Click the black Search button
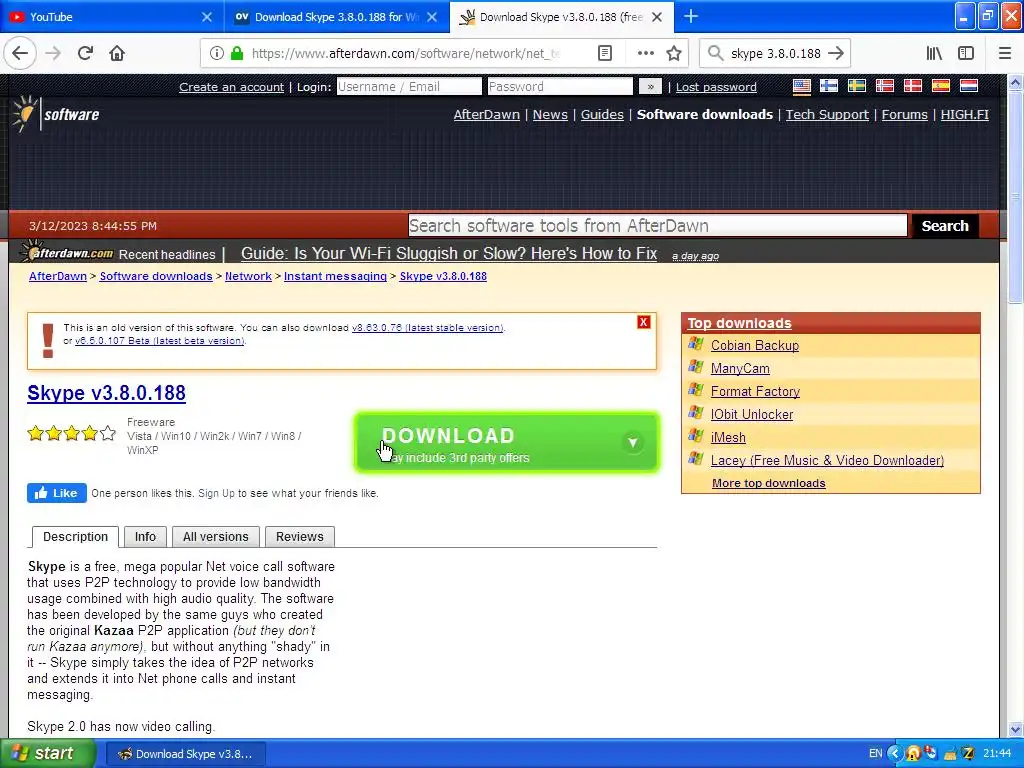 (x=944, y=225)
